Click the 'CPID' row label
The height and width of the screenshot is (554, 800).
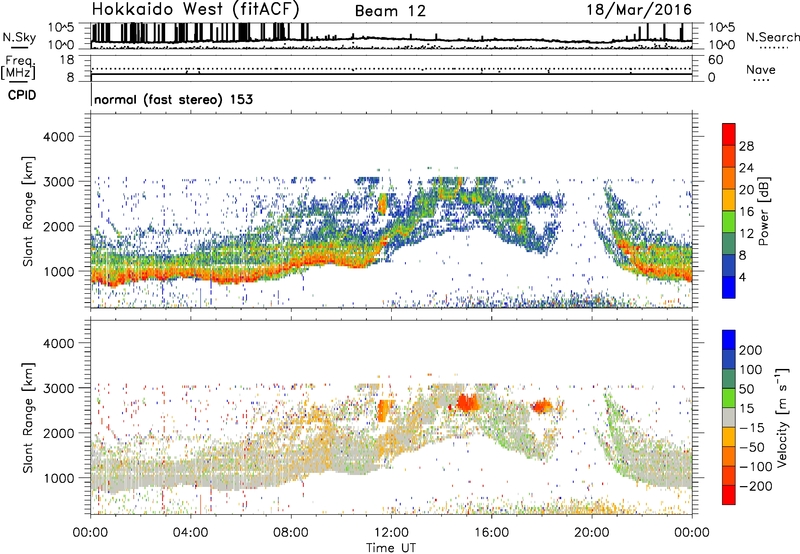point(22,95)
